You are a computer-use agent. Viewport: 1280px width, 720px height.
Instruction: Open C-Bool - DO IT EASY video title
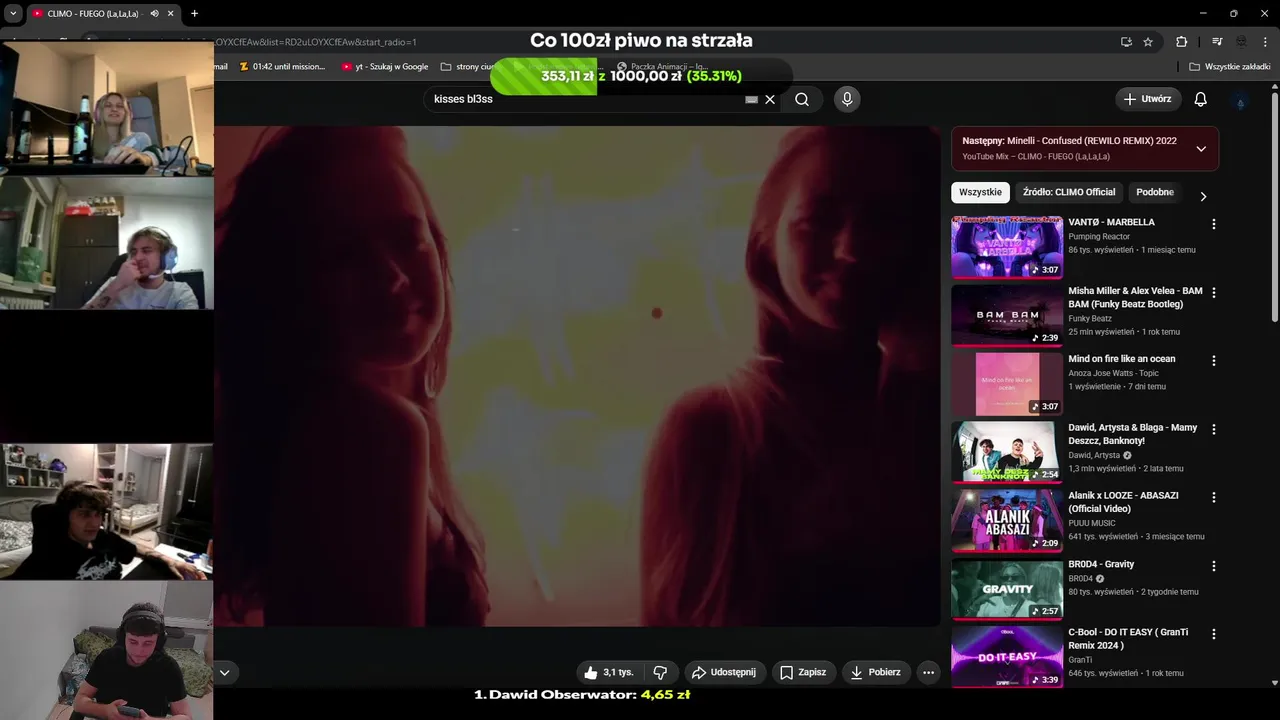(x=1128, y=639)
